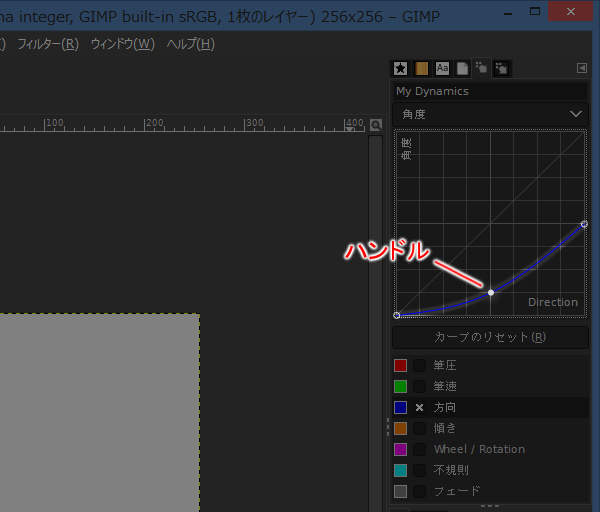The width and height of the screenshot is (600, 512).
Task: Click the zoom icon at ruler corner
Action: [376, 125]
